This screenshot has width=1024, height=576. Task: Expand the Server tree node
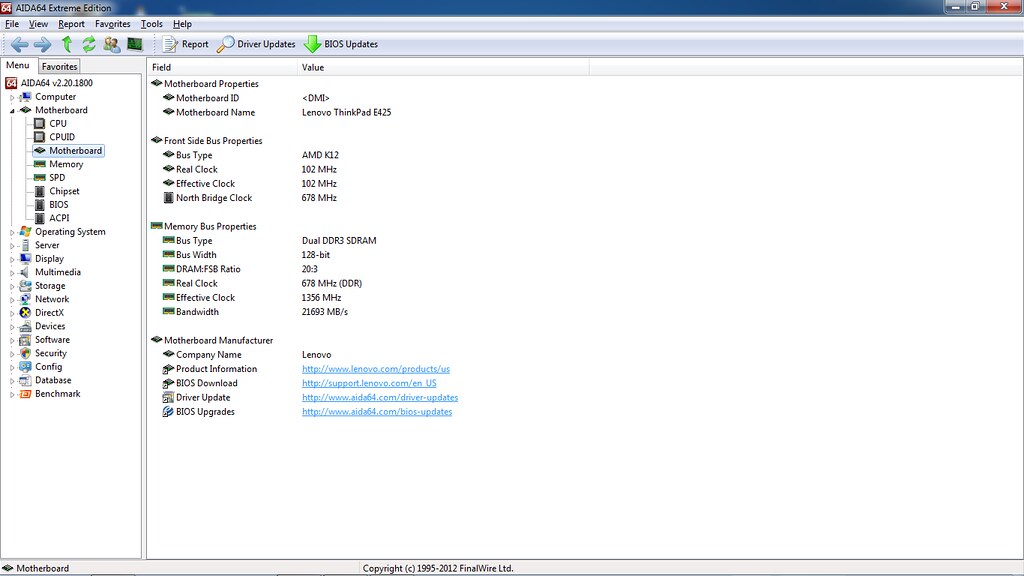[x=12, y=246]
